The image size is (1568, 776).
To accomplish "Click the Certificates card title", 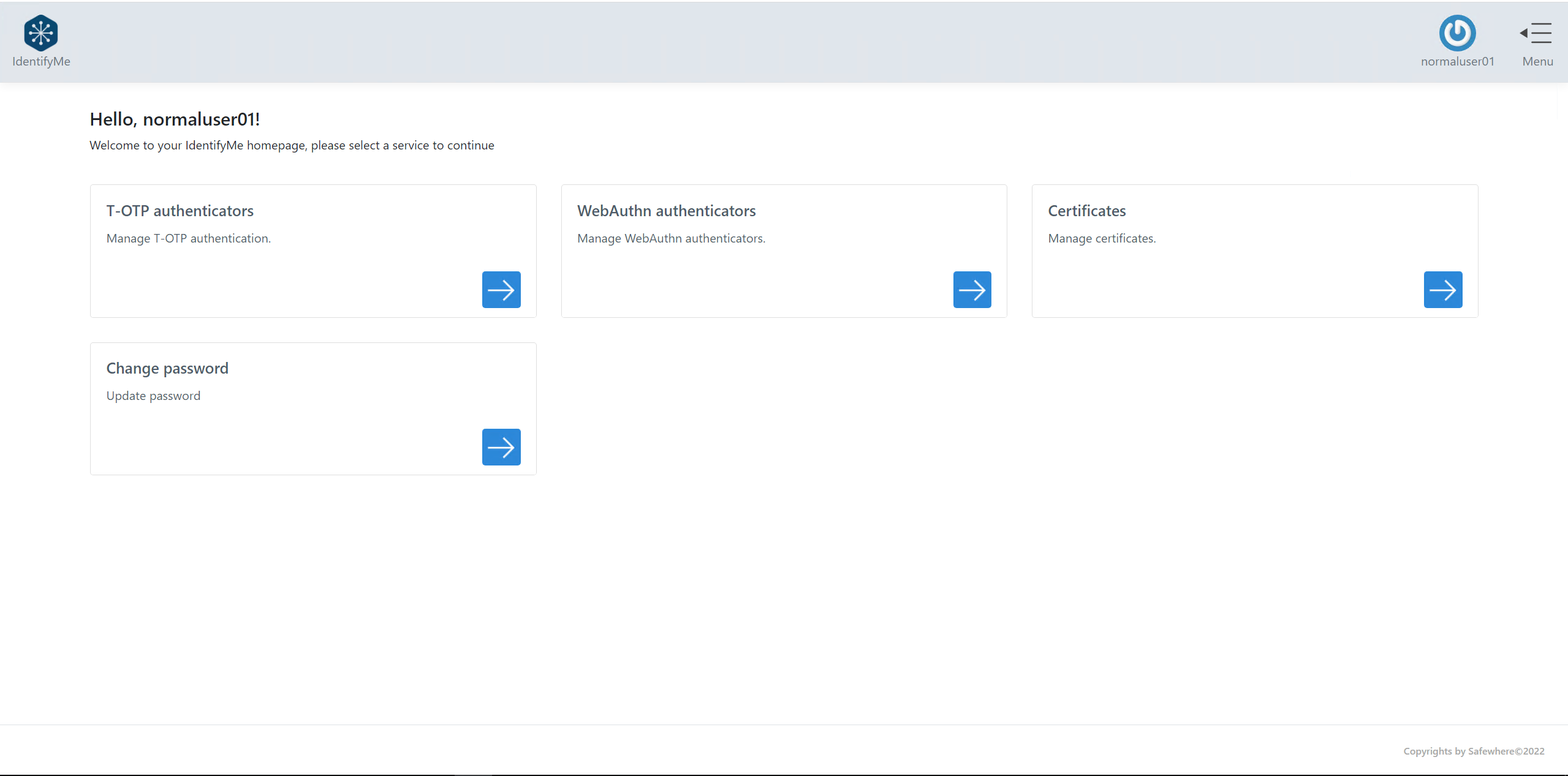I will [1086, 211].
